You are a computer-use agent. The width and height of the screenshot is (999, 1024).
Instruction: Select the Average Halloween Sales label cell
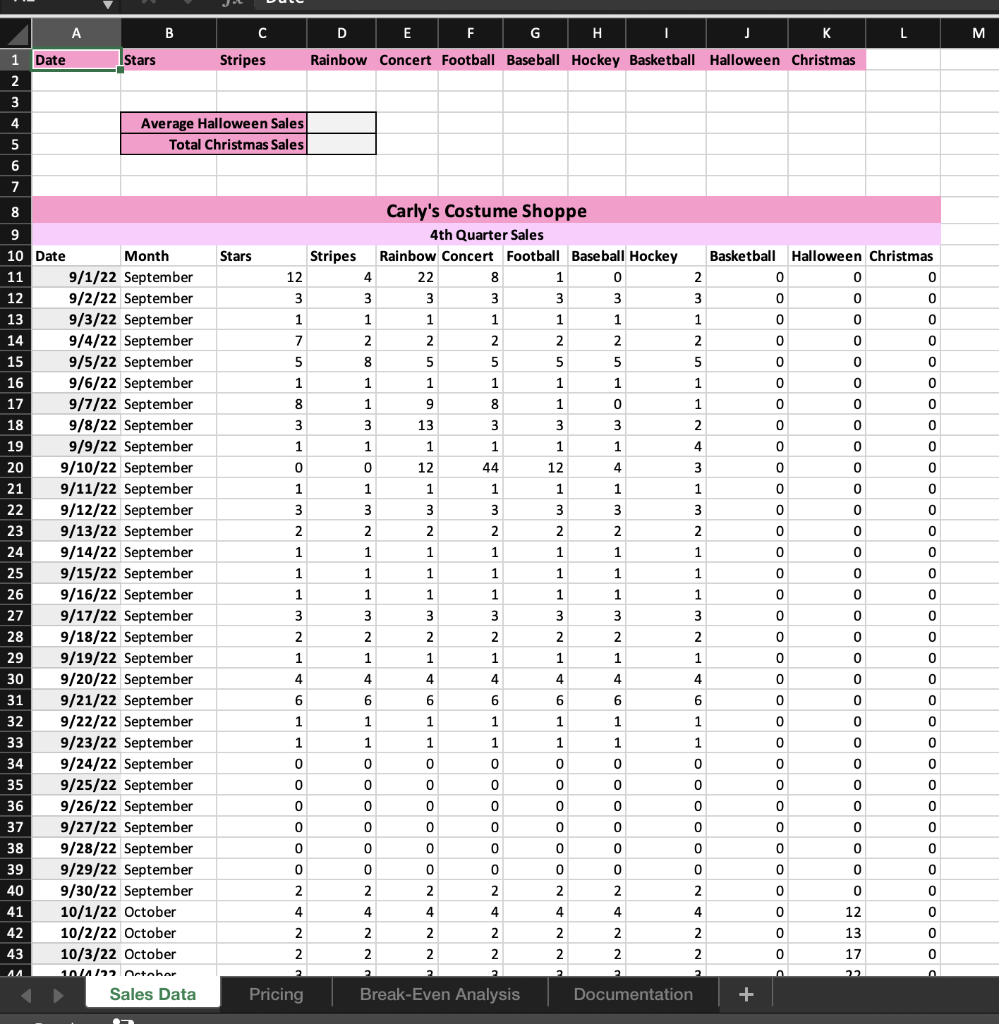pos(214,123)
